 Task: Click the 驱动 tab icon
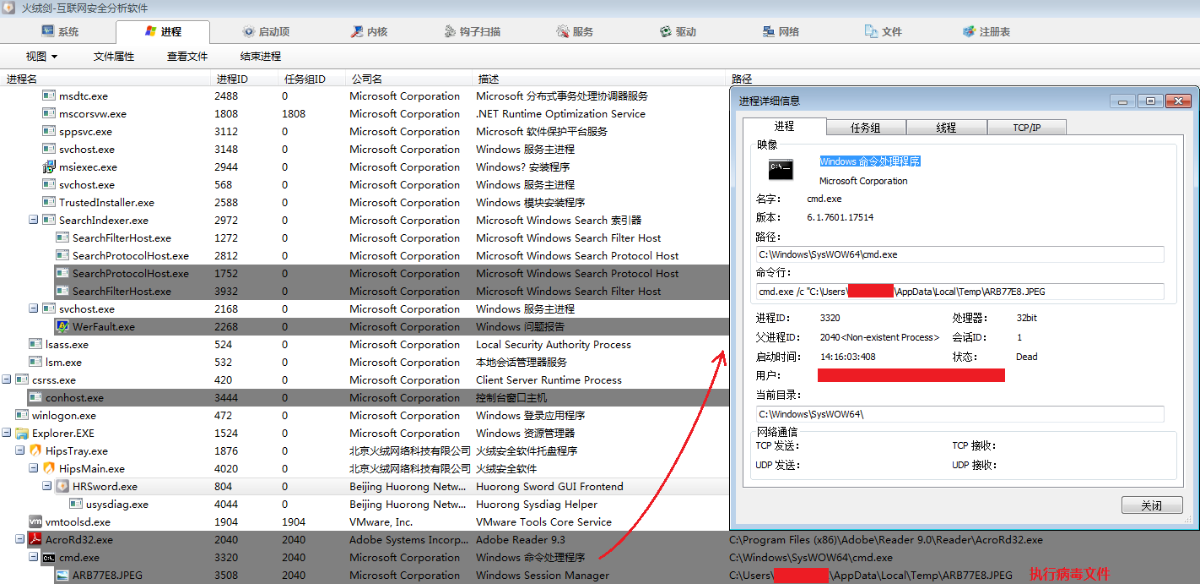666,32
